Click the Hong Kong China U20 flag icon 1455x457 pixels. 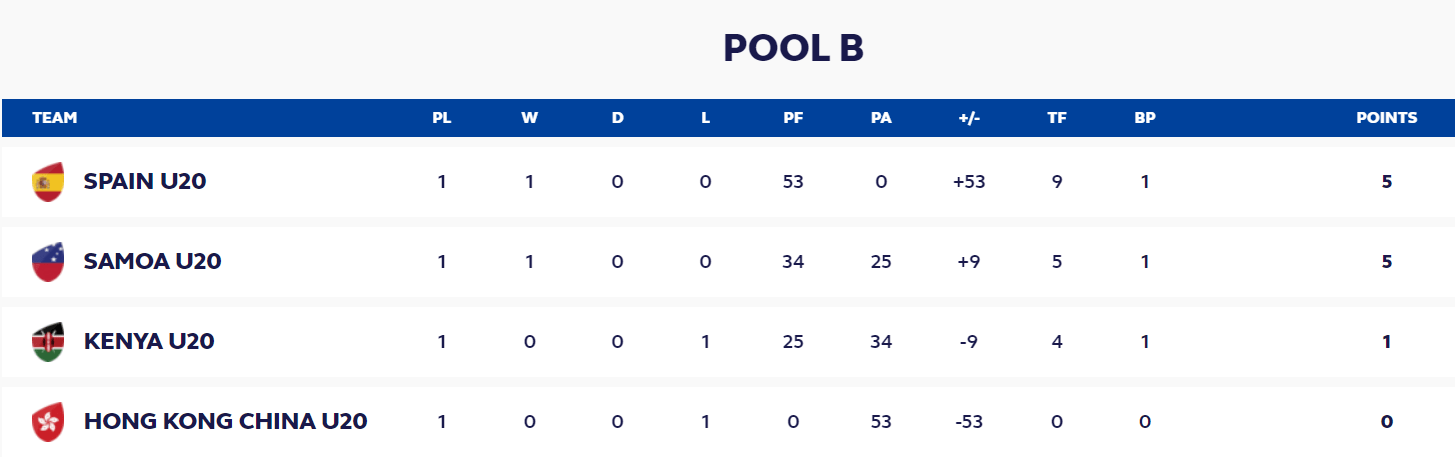48,422
